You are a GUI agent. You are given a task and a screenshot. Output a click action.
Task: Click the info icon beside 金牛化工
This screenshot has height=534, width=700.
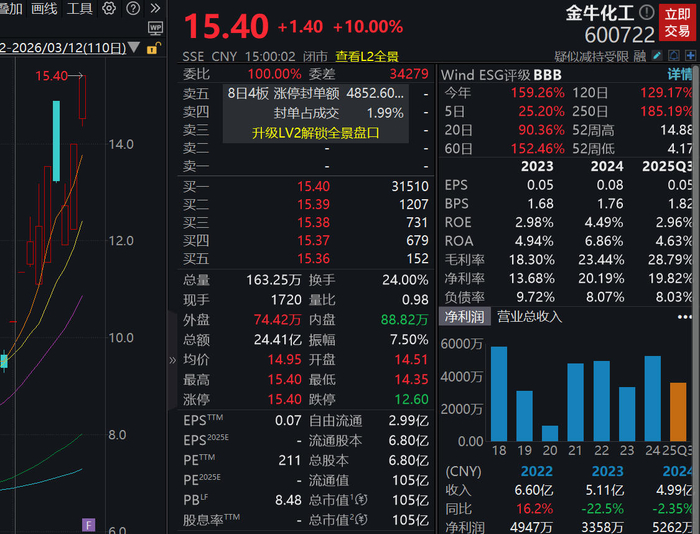click(646, 13)
